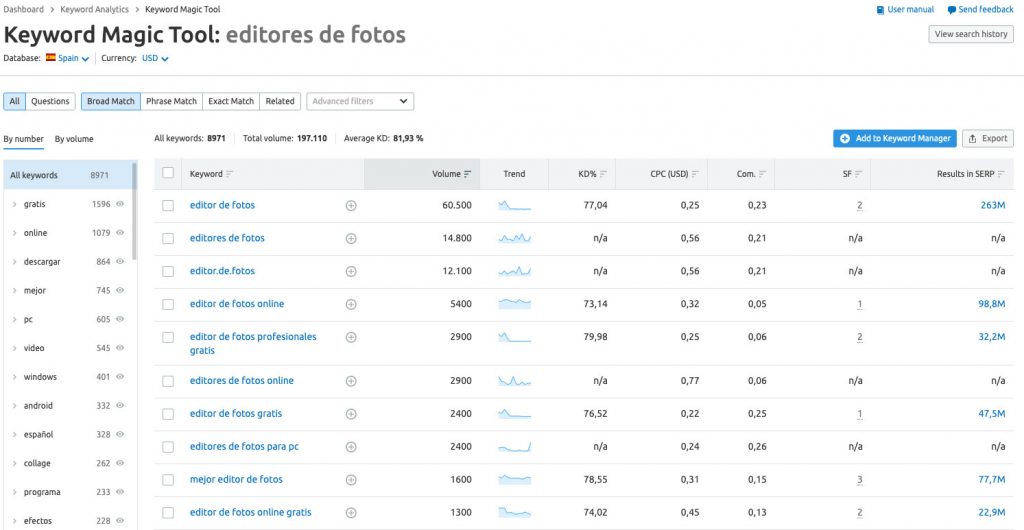The image size is (1024, 530).
Task: Sort by KD% column sort icon
Action: pyautogui.click(x=603, y=174)
